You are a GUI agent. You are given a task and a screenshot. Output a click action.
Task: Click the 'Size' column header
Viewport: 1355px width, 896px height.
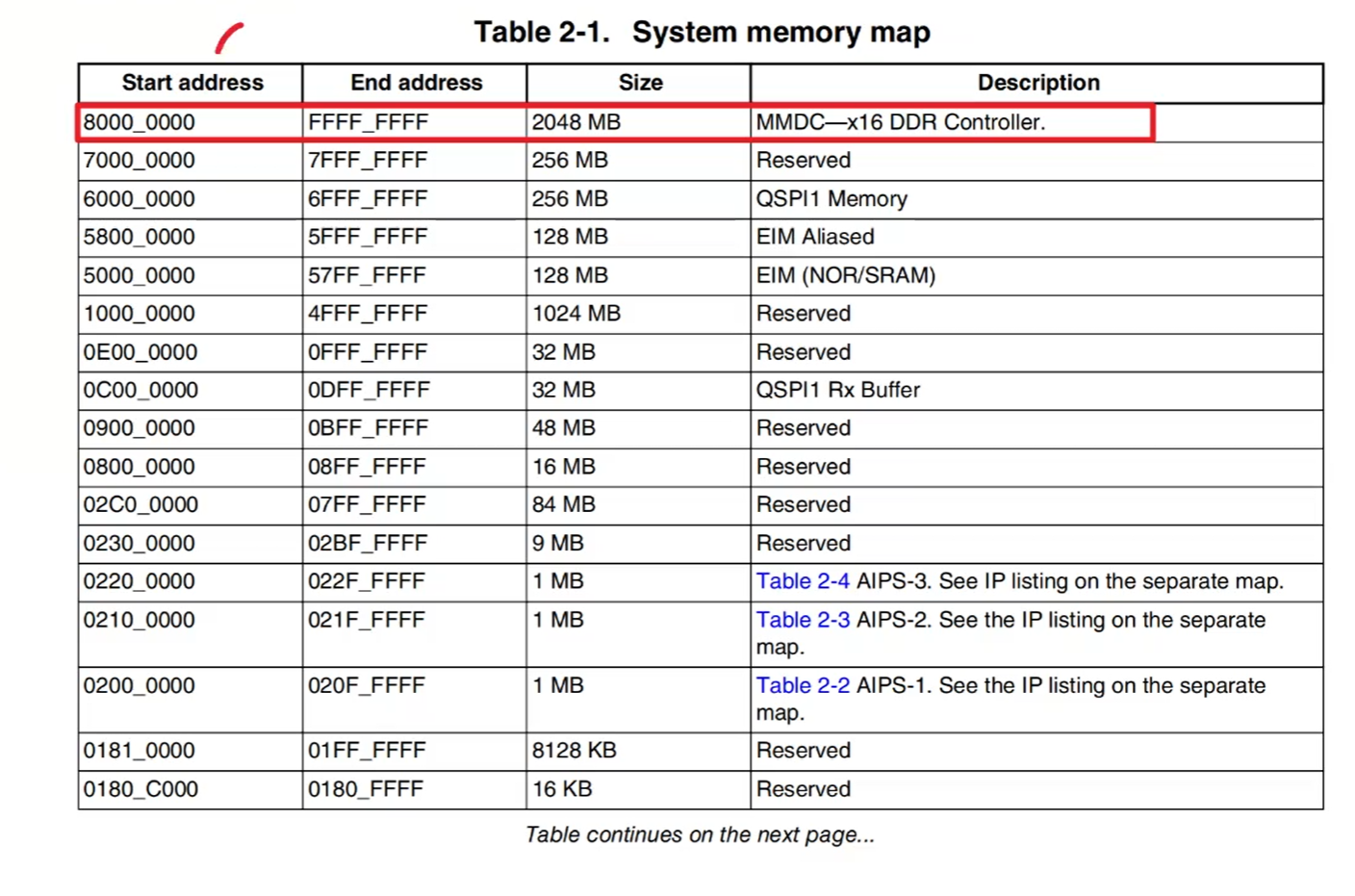click(x=640, y=83)
